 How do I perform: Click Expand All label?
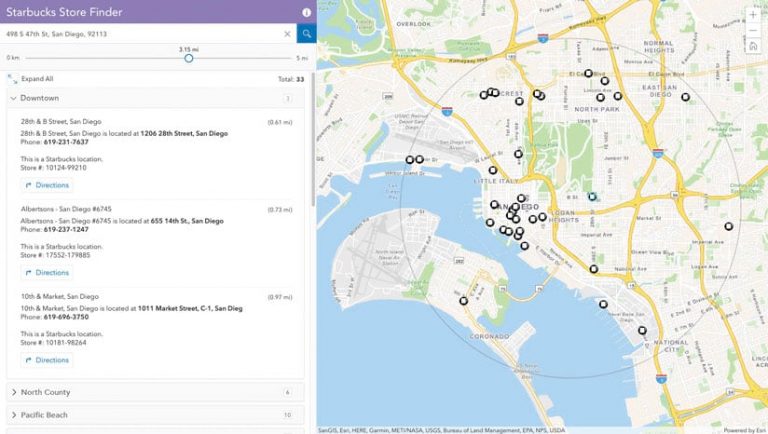pos(37,79)
